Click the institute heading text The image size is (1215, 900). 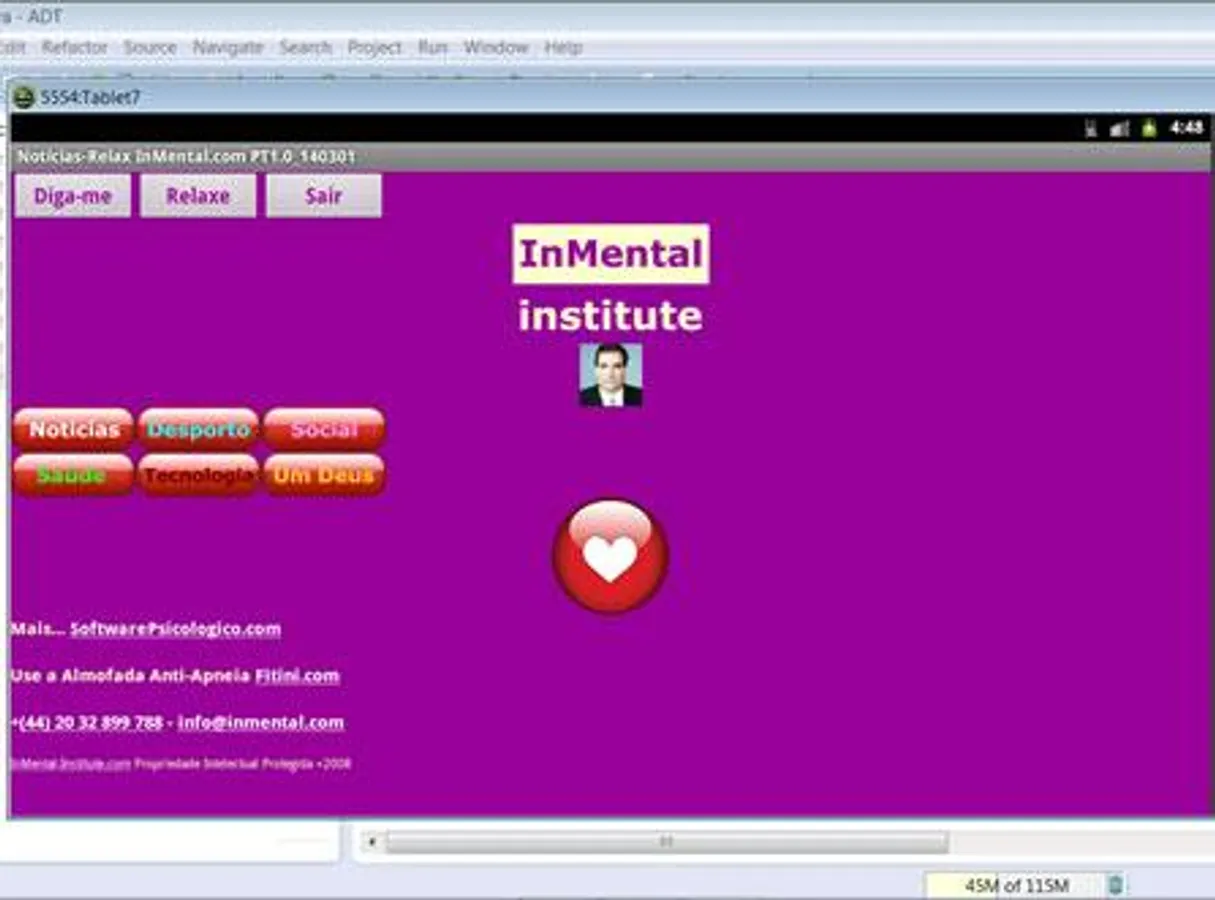610,316
